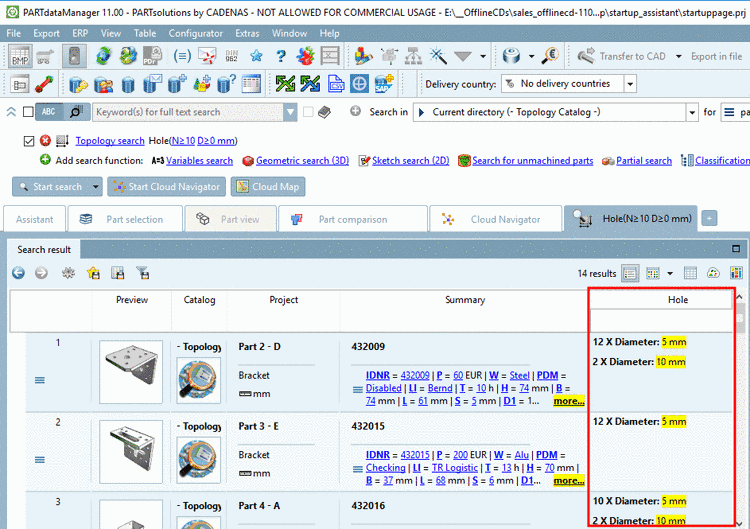This screenshot has width=750, height=529.
Task: Click the database with envelope icon
Action: coord(153,84)
